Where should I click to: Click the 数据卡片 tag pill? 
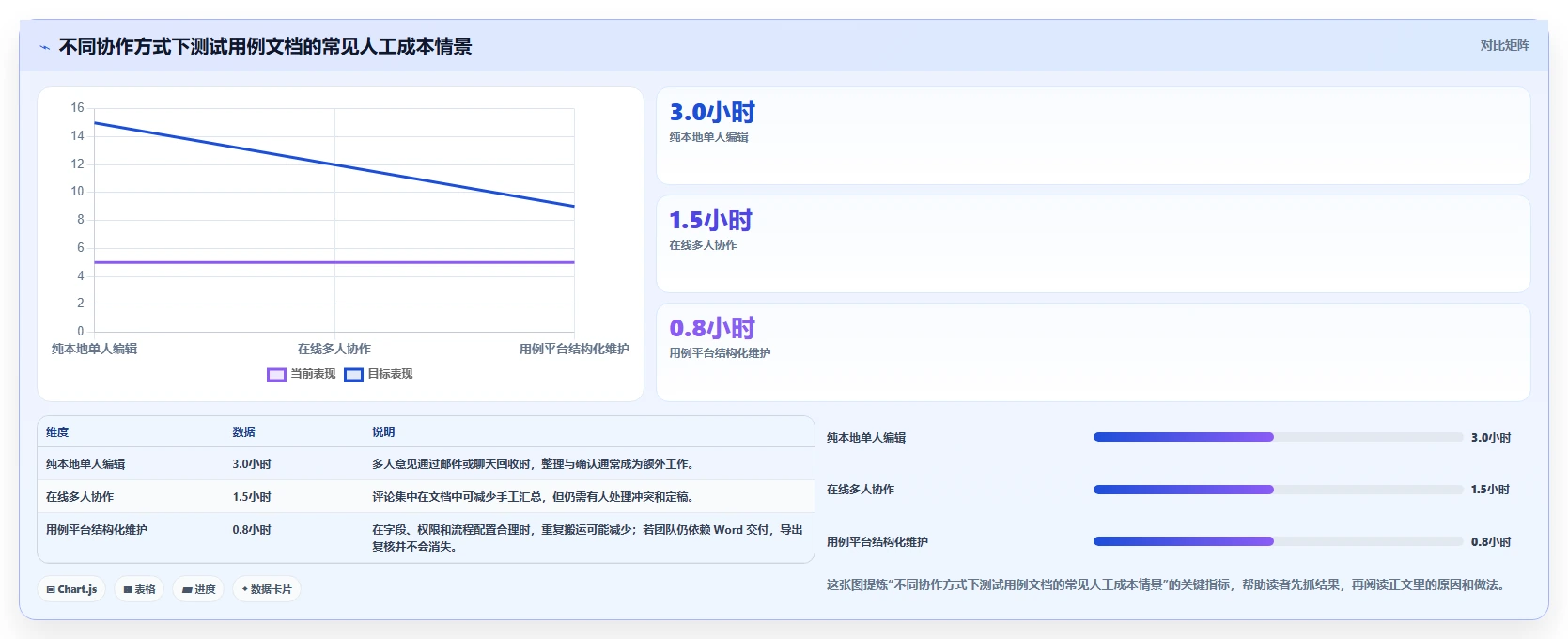click(x=267, y=589)
